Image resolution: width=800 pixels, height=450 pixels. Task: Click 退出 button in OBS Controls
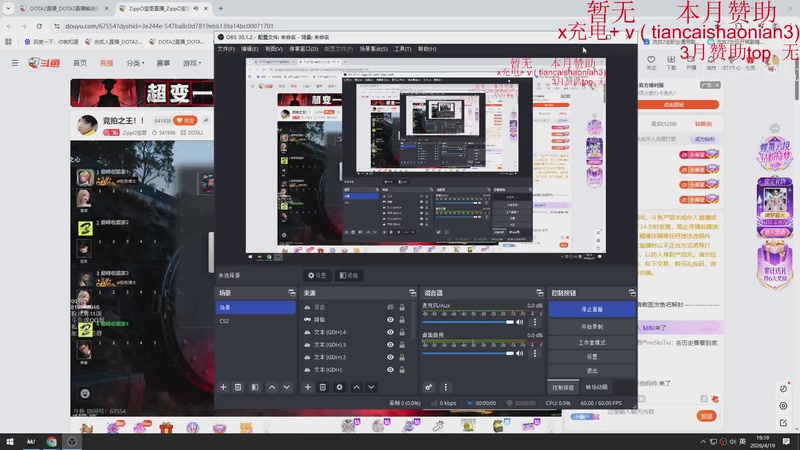(x=592, y=371)
